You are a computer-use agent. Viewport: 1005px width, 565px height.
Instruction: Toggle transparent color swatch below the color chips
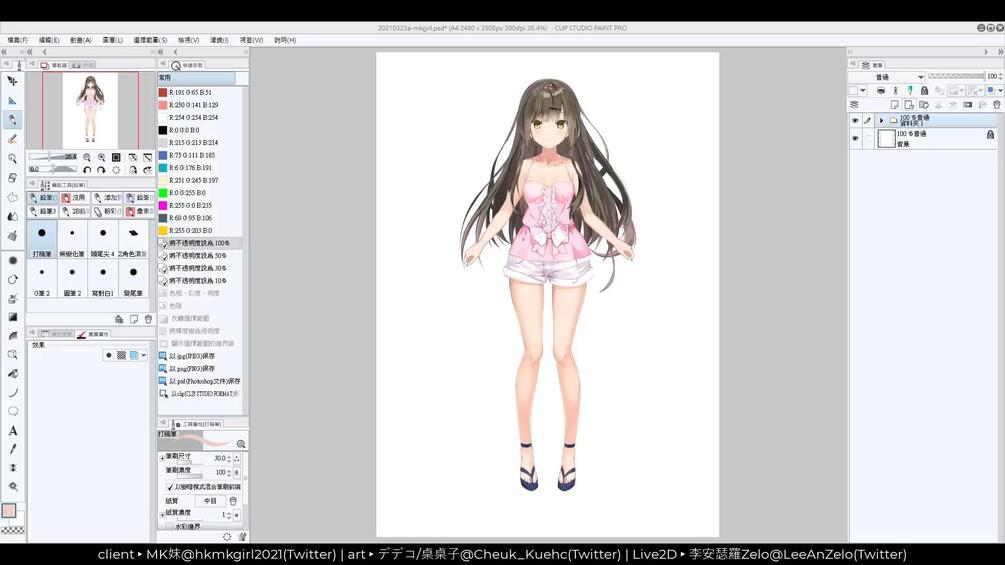[12, 530]
